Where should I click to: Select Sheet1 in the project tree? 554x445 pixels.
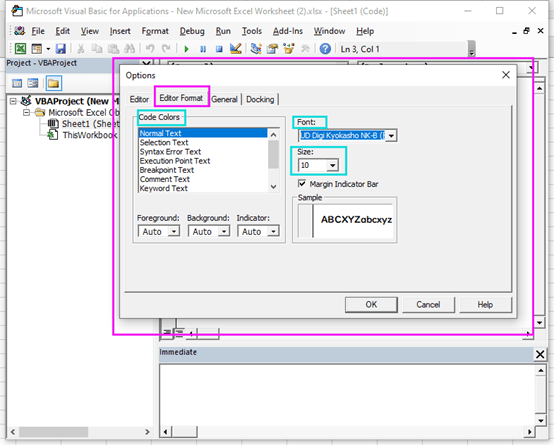[x=90, y=124]
